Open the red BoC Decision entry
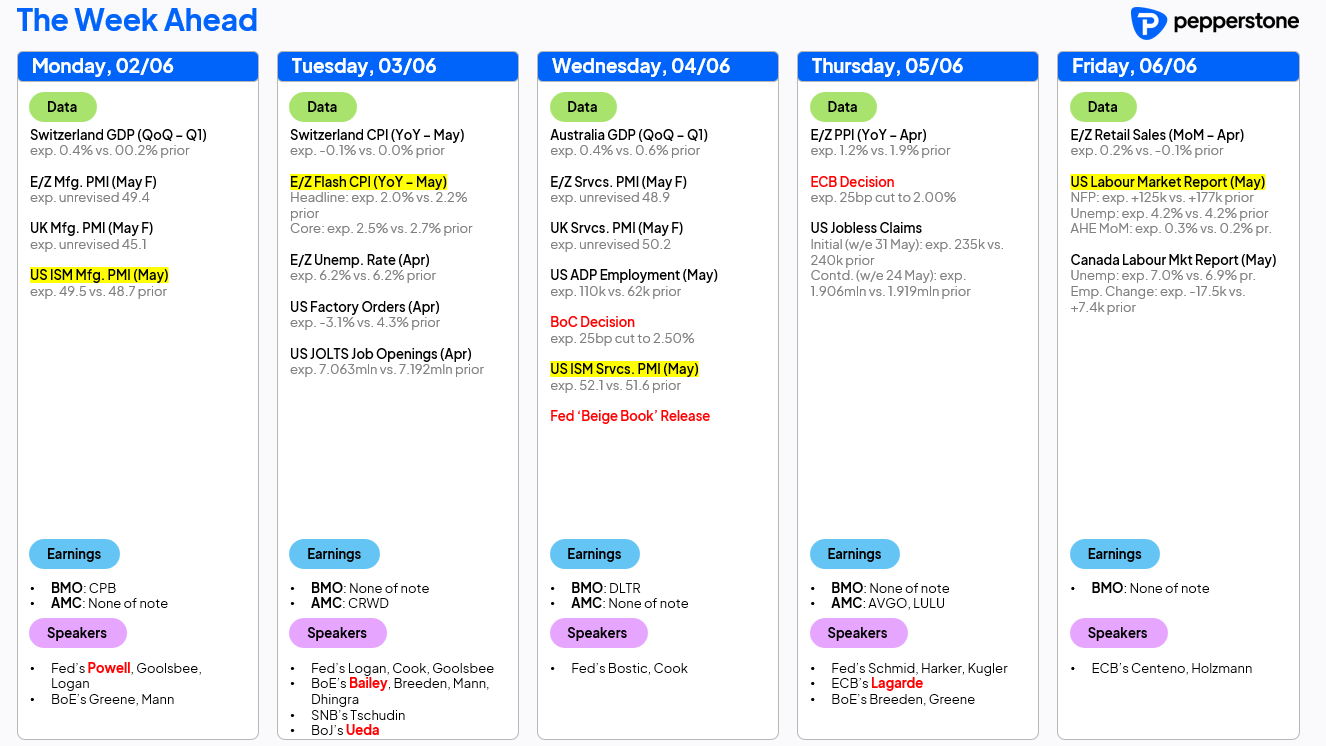The height and width of the screenshot is (746, 1326). [x=592, y=322]
